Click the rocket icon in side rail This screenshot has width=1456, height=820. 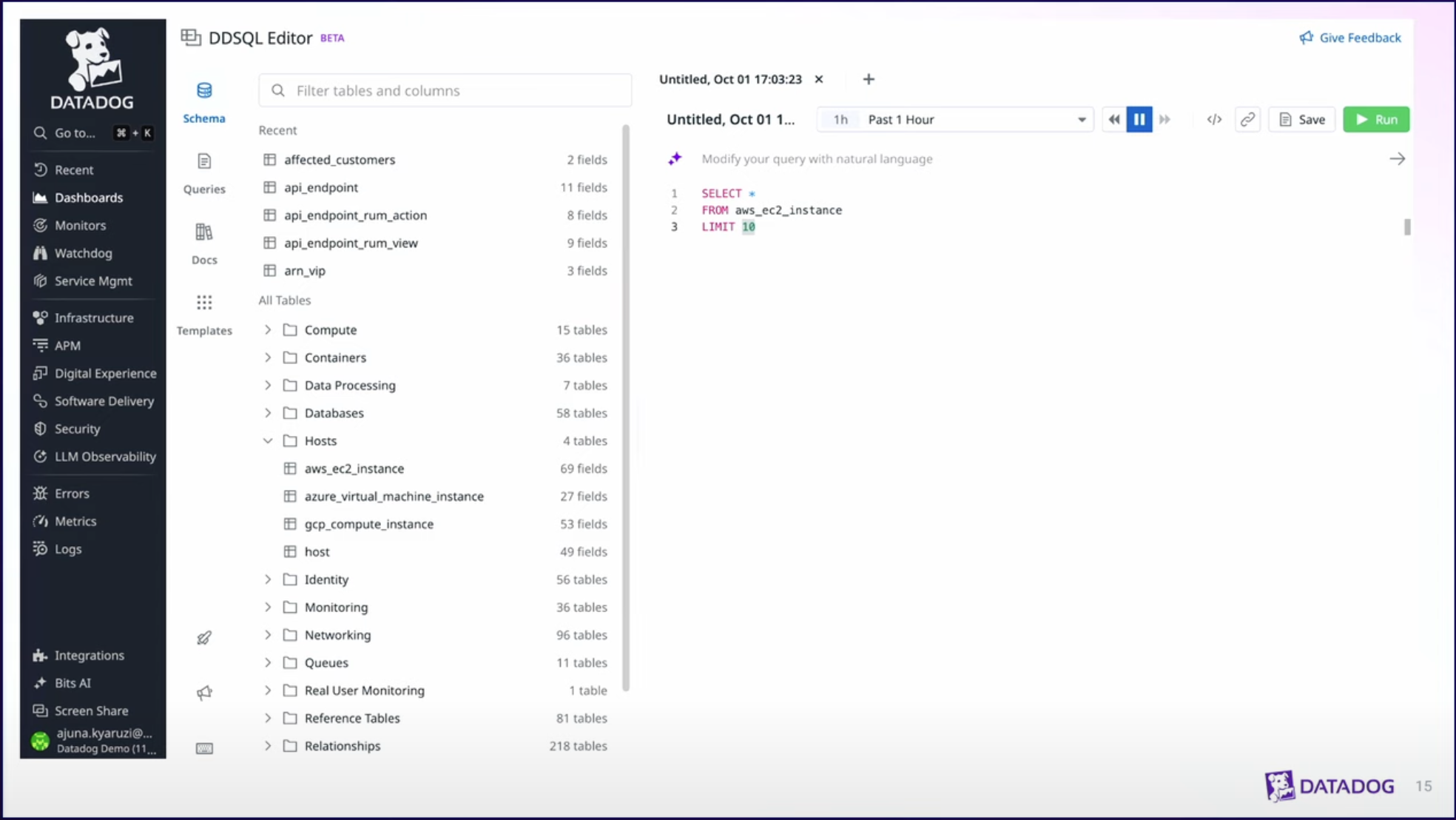[204, 637]
